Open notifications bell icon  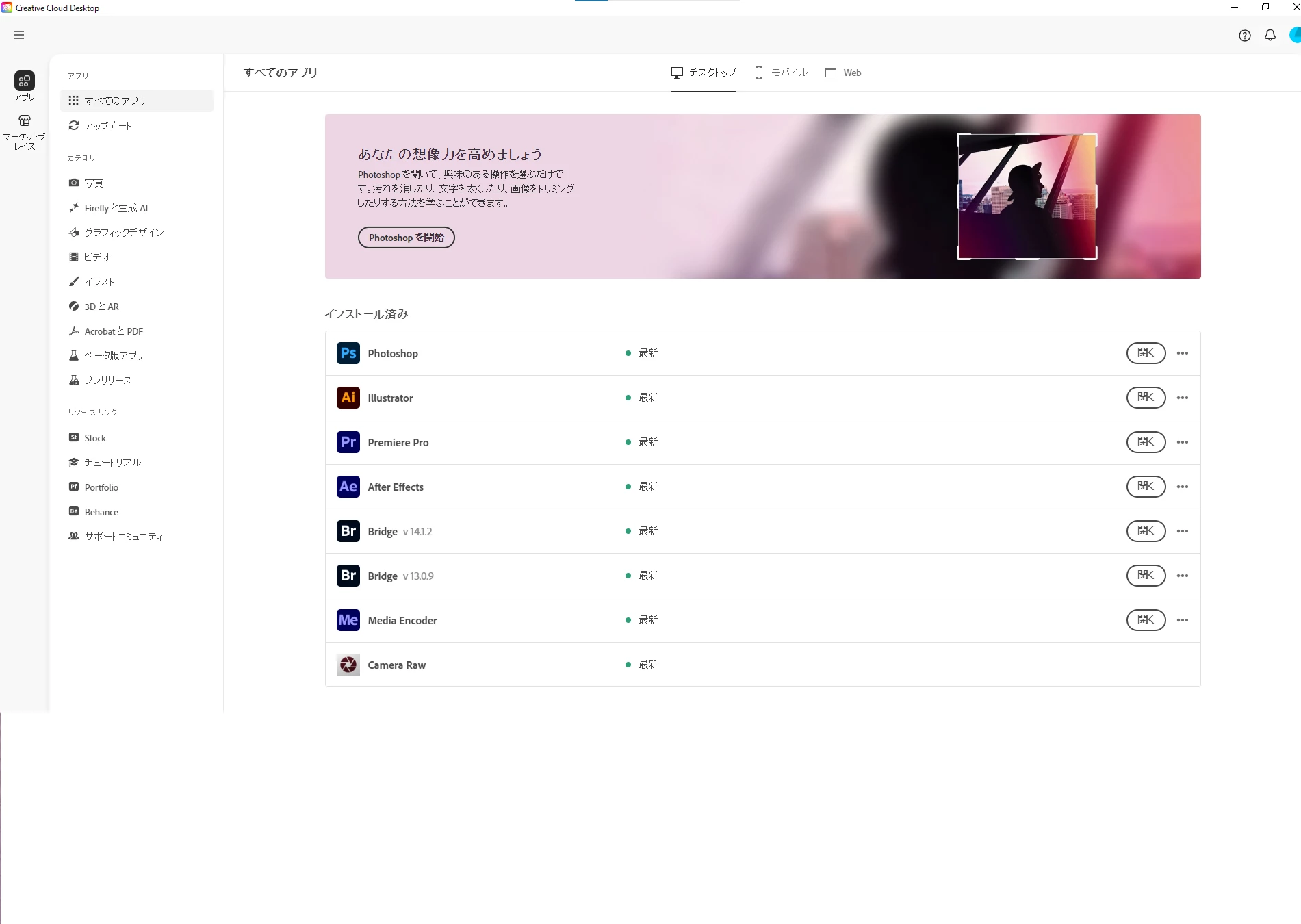click(x=1270, y=36)
